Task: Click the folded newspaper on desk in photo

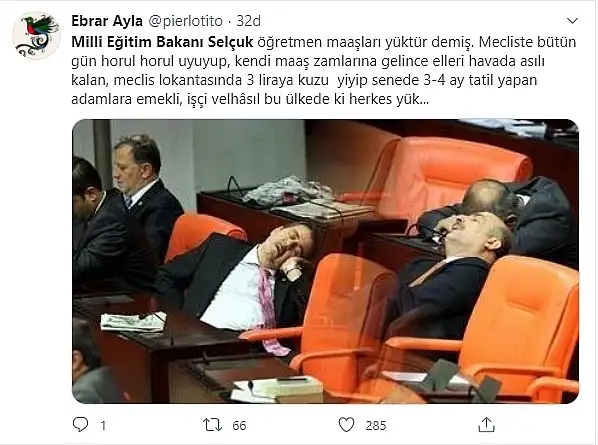Action: tap(133, 321)
